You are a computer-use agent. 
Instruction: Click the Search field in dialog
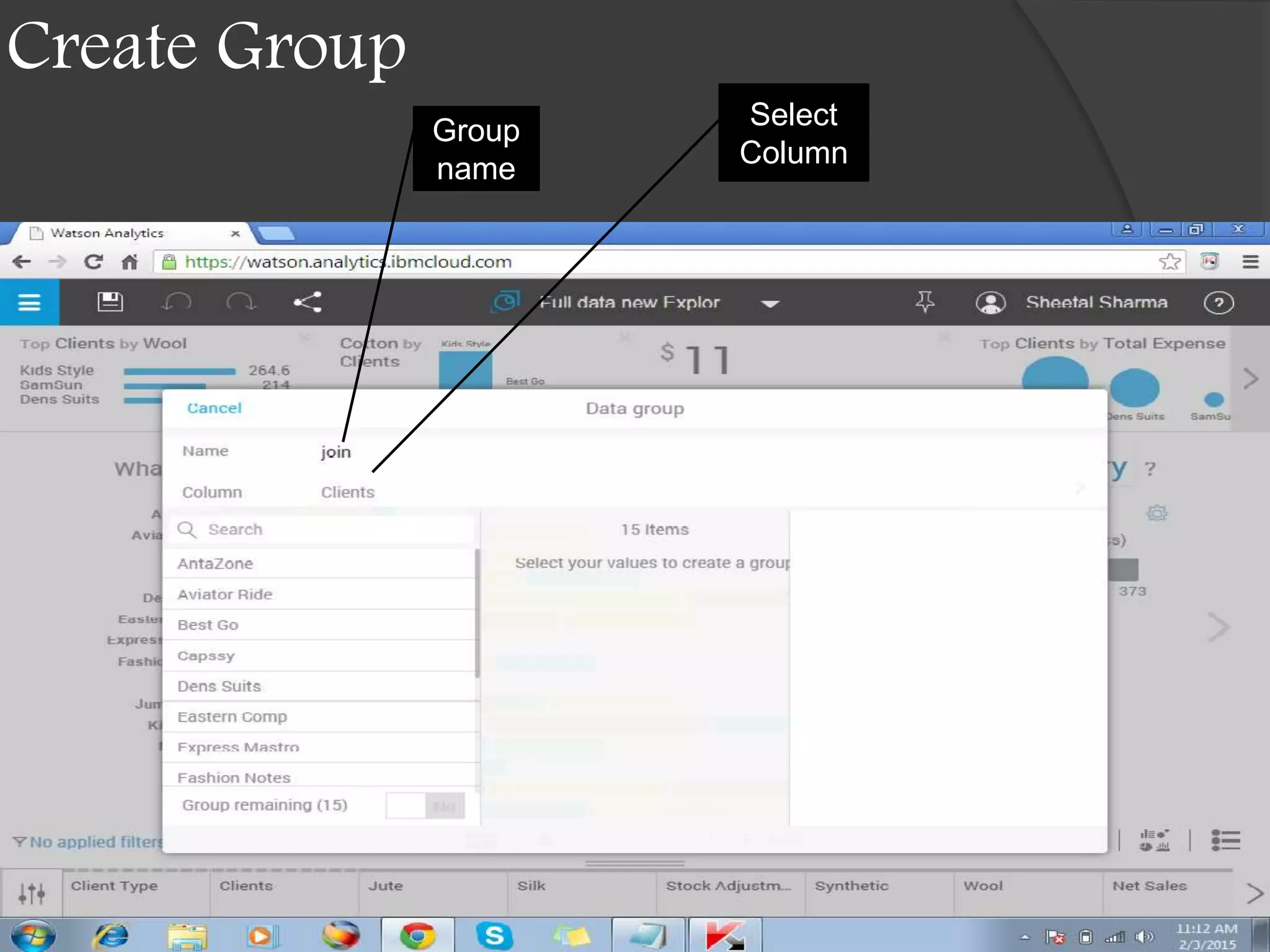click(322, 529)
